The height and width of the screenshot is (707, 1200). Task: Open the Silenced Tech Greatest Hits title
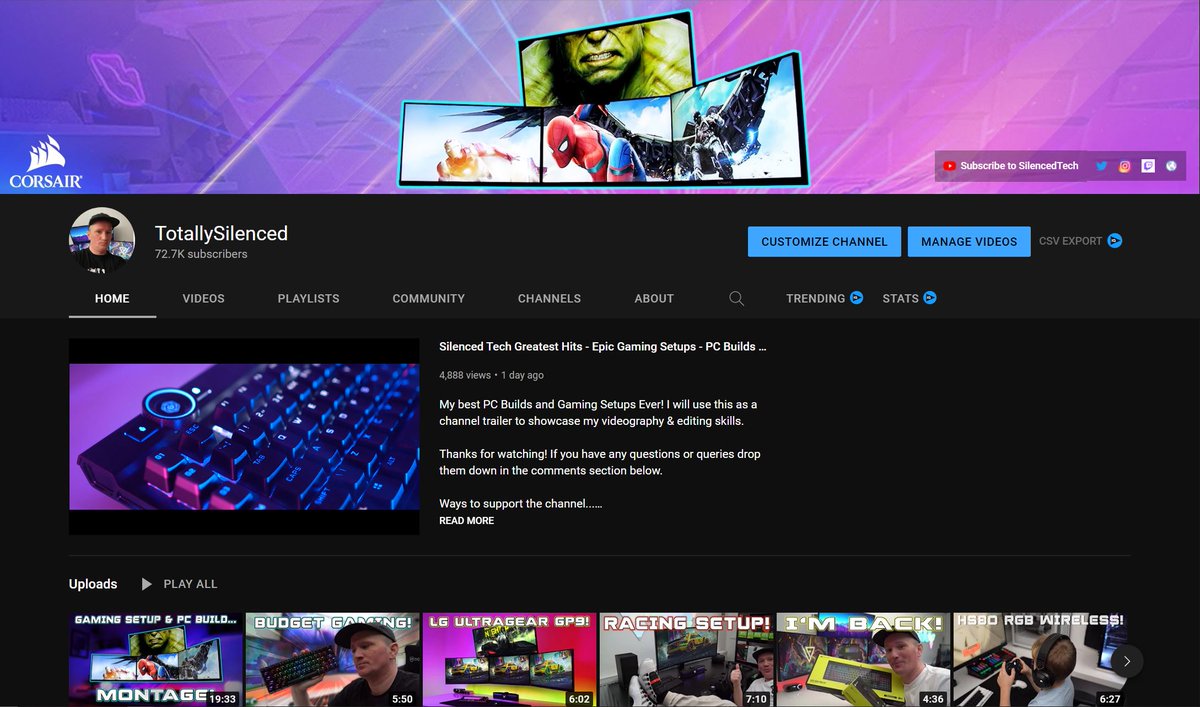[x=603, y=347]
